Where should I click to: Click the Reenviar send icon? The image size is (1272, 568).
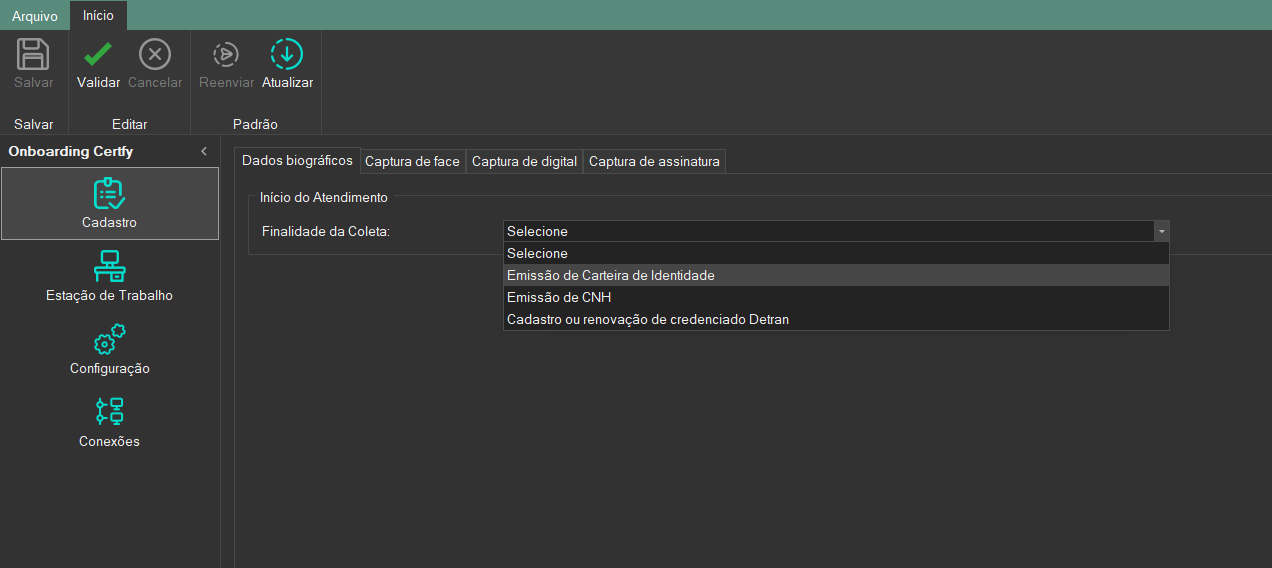(226, 54)
